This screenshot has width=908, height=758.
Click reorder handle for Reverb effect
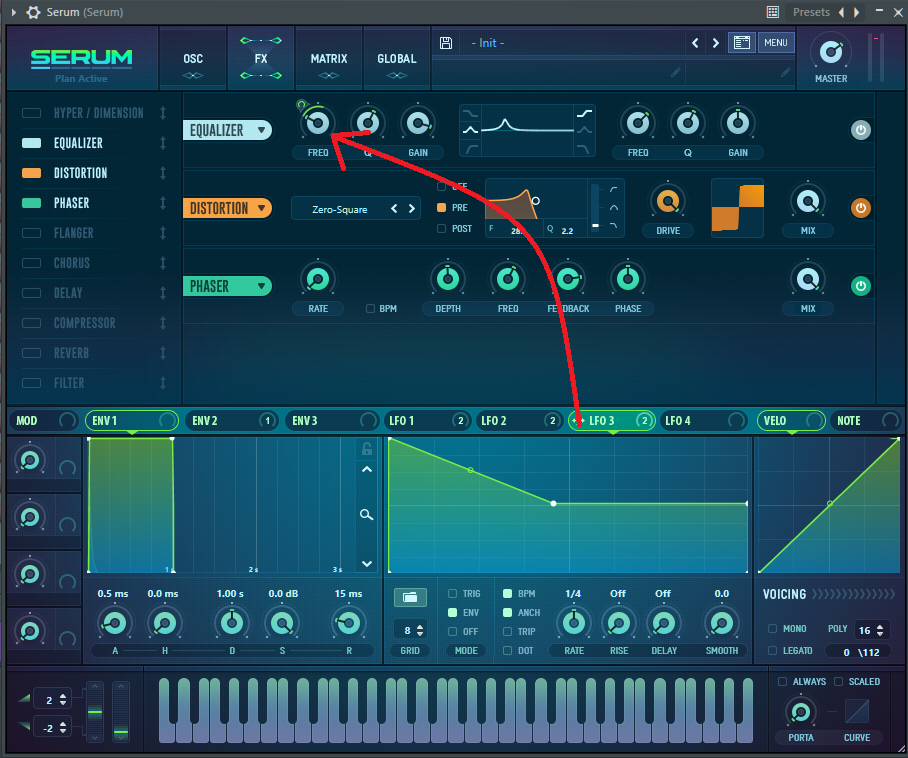point(163,353)
